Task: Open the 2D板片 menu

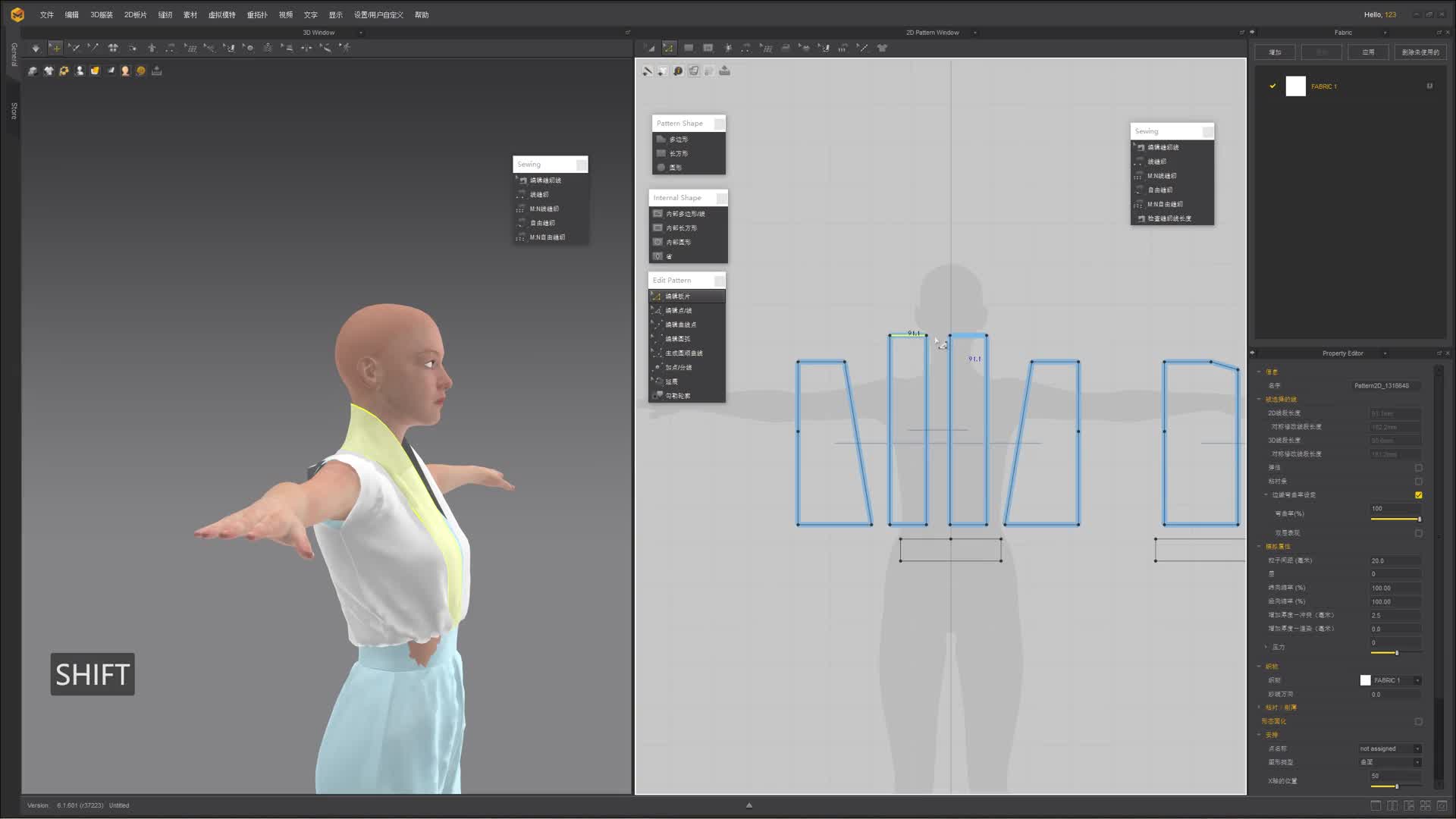Action: tap(135, 14)
